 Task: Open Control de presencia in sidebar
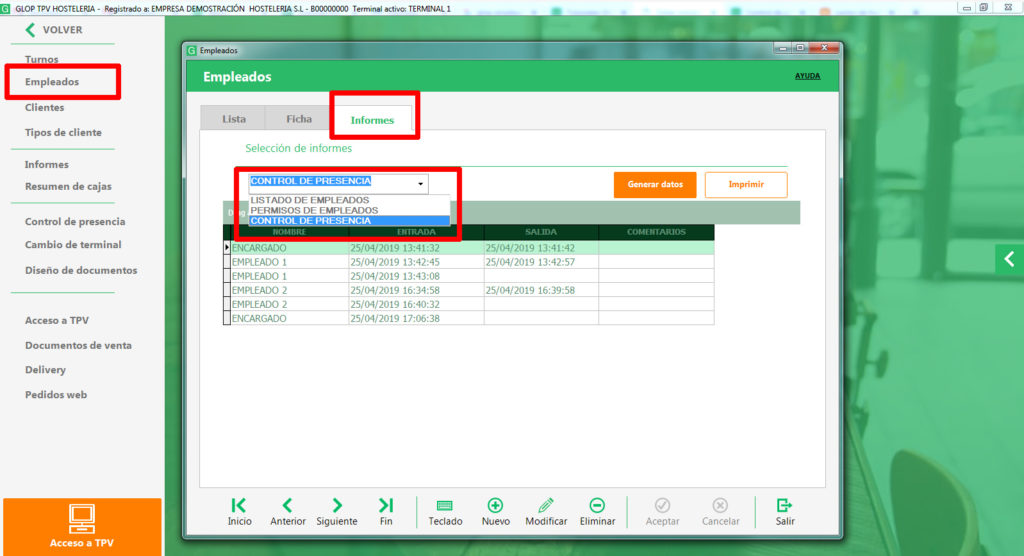(x=75, y=221)
